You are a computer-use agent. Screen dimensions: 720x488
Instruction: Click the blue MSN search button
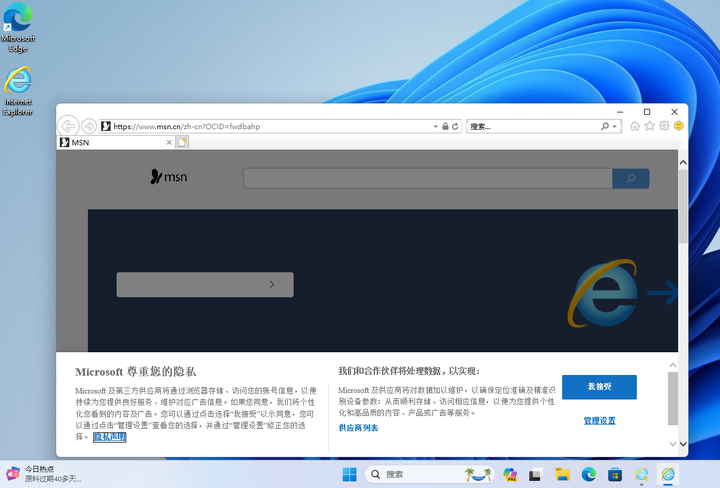[631, 178]
